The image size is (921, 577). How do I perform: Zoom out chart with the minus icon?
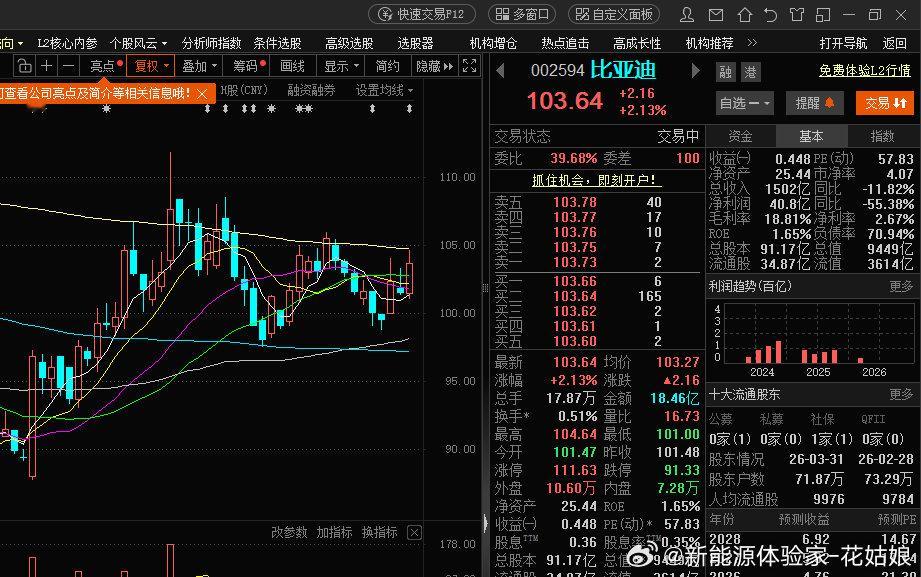pos(68,66)
